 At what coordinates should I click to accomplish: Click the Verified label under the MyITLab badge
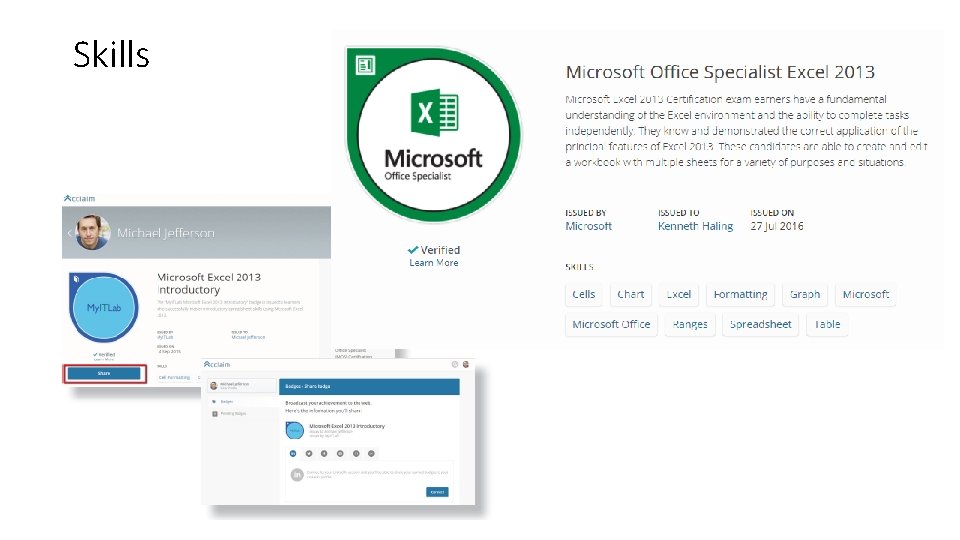pyautogui.click(x=107, y=354)
